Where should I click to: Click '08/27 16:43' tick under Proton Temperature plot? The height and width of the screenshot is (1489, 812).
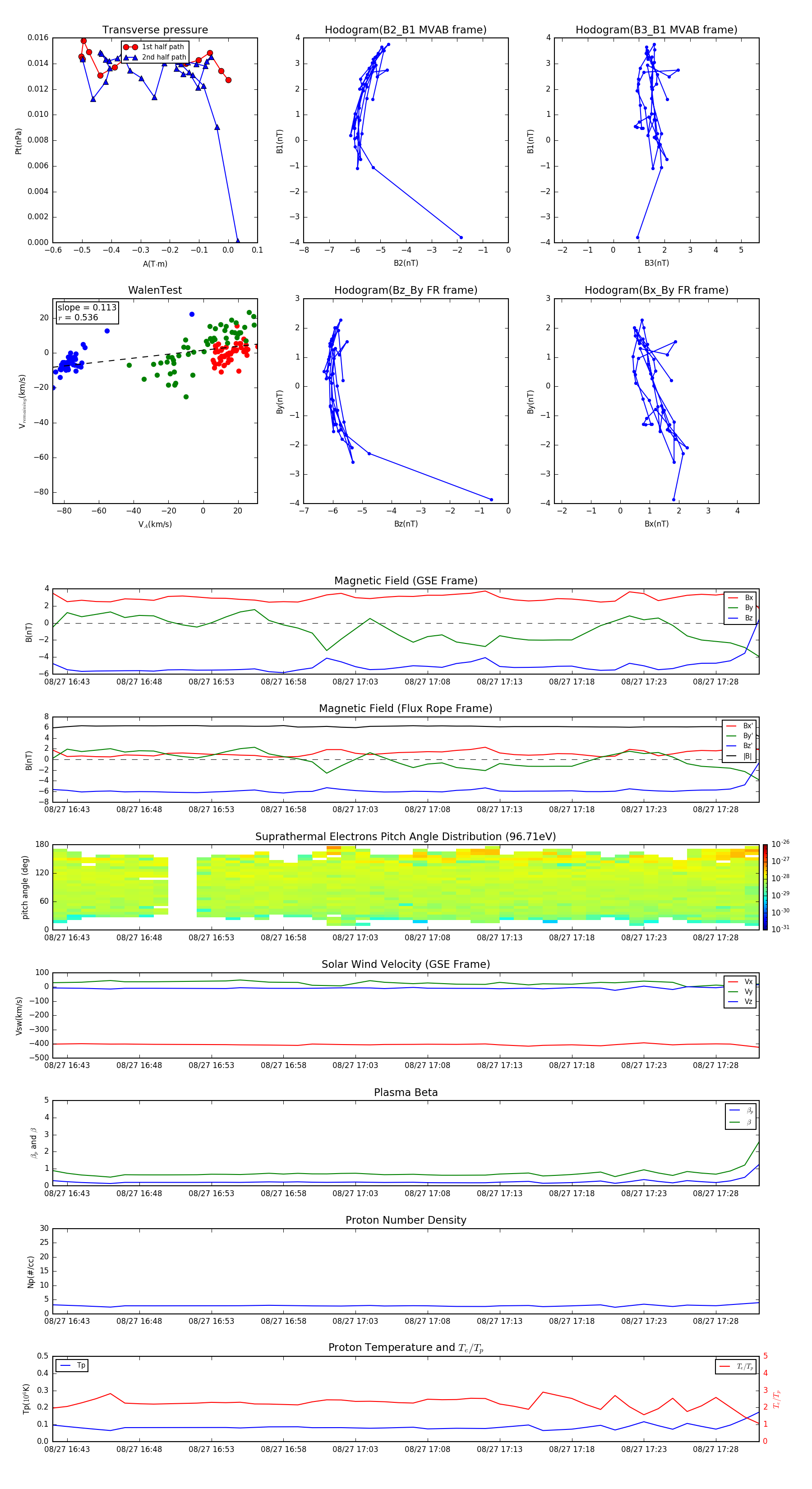[x=67, y=1449]
